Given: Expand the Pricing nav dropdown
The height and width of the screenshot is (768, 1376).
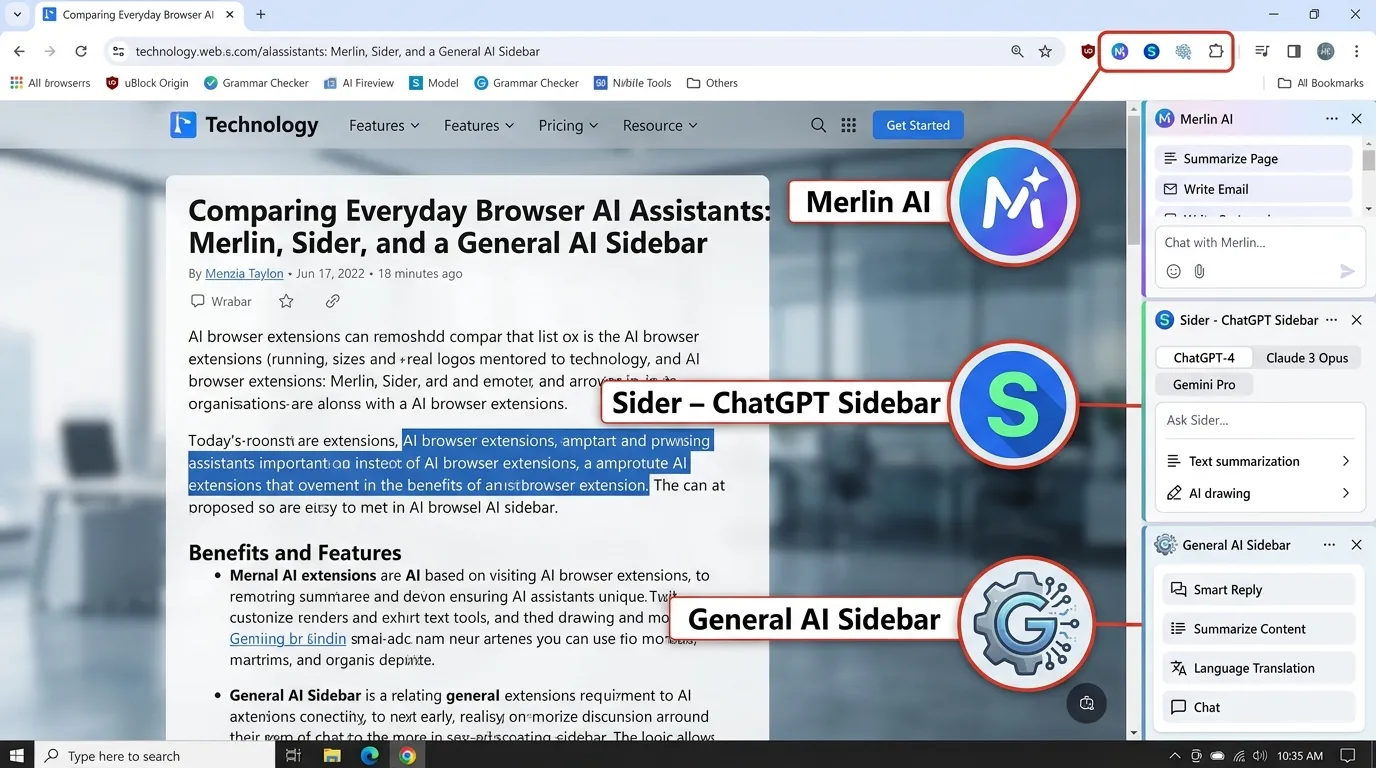Looking at the screenshot, I should click(568, 125).
